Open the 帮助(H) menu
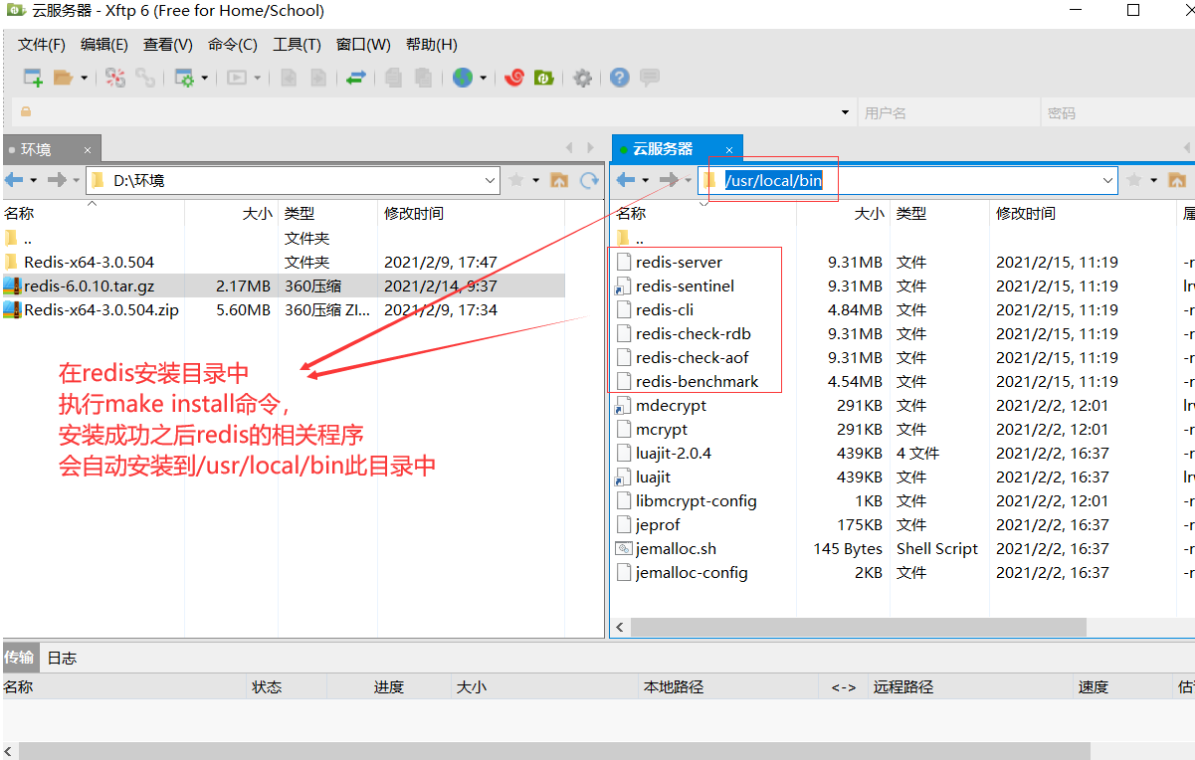 (x=431, y=44)
